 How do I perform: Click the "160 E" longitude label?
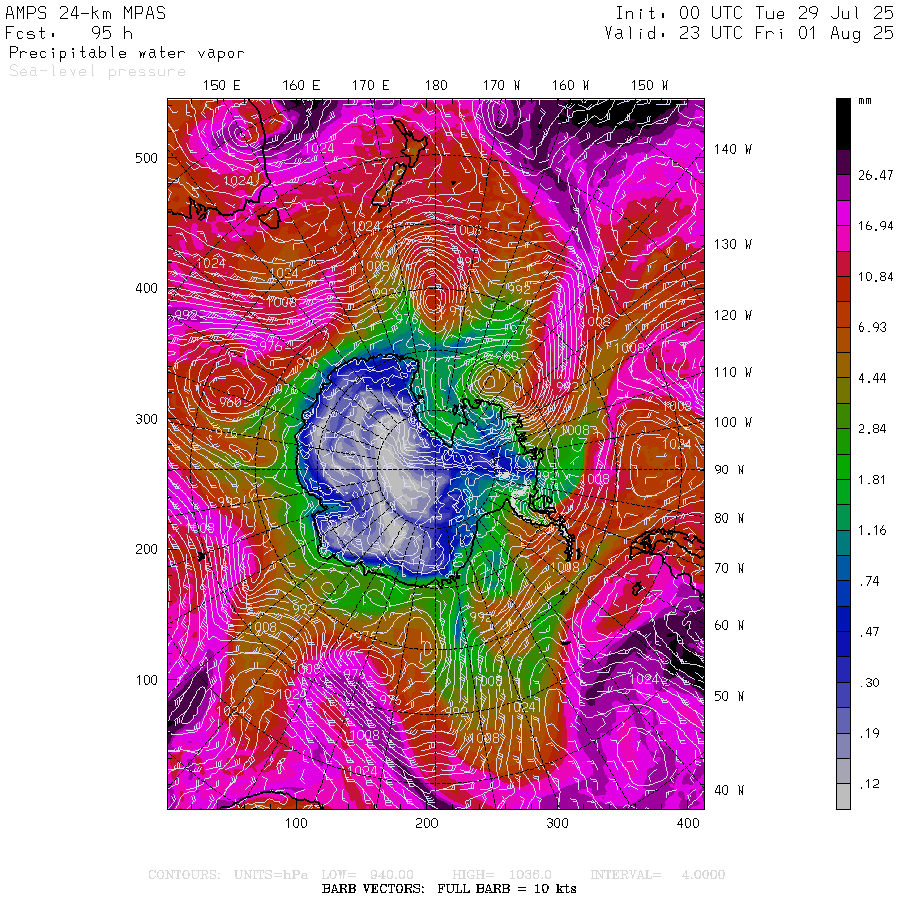[301, 86]
